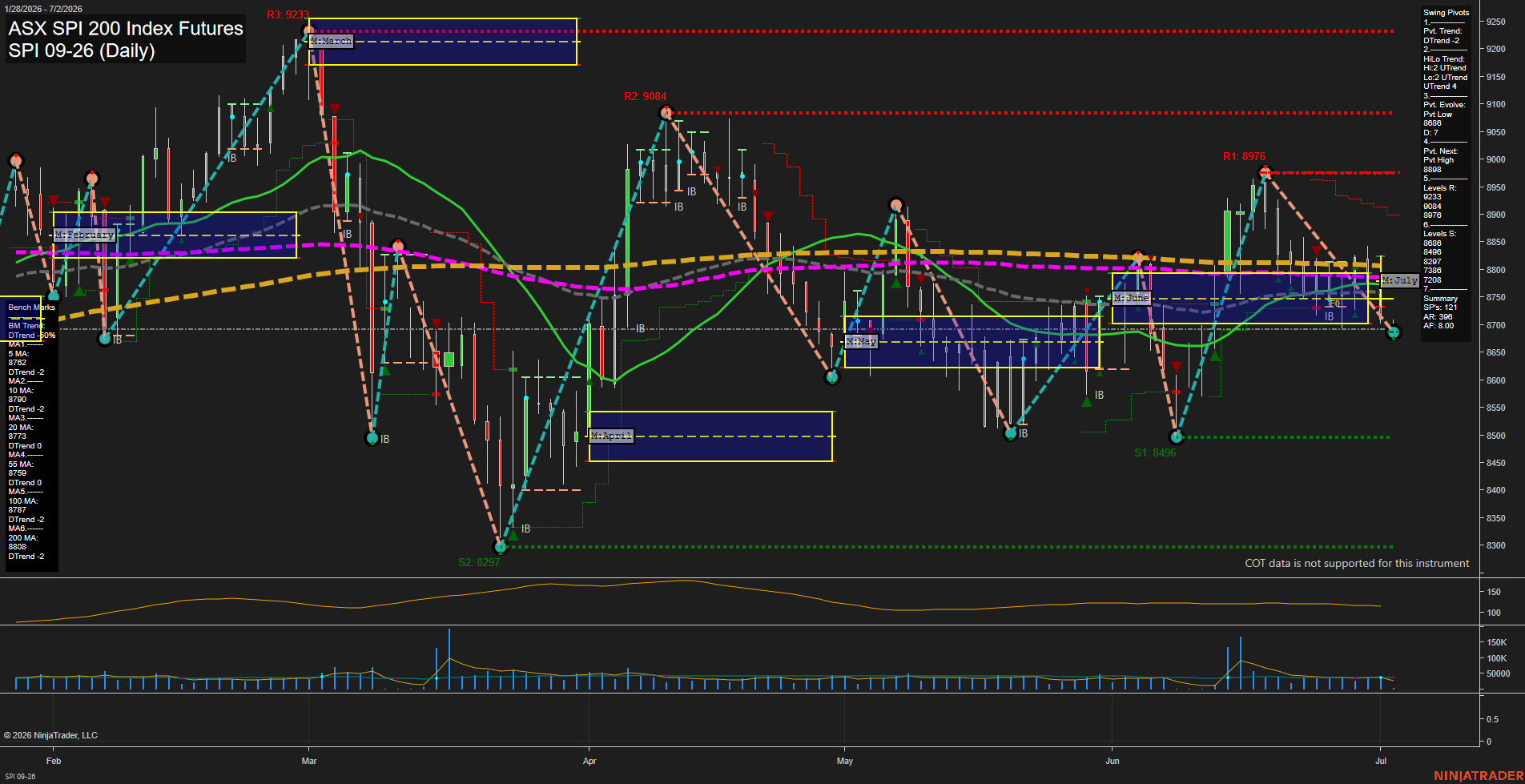Click the M:July monthly session label
The image size is (1525, 784).
tap(1400, 280)
